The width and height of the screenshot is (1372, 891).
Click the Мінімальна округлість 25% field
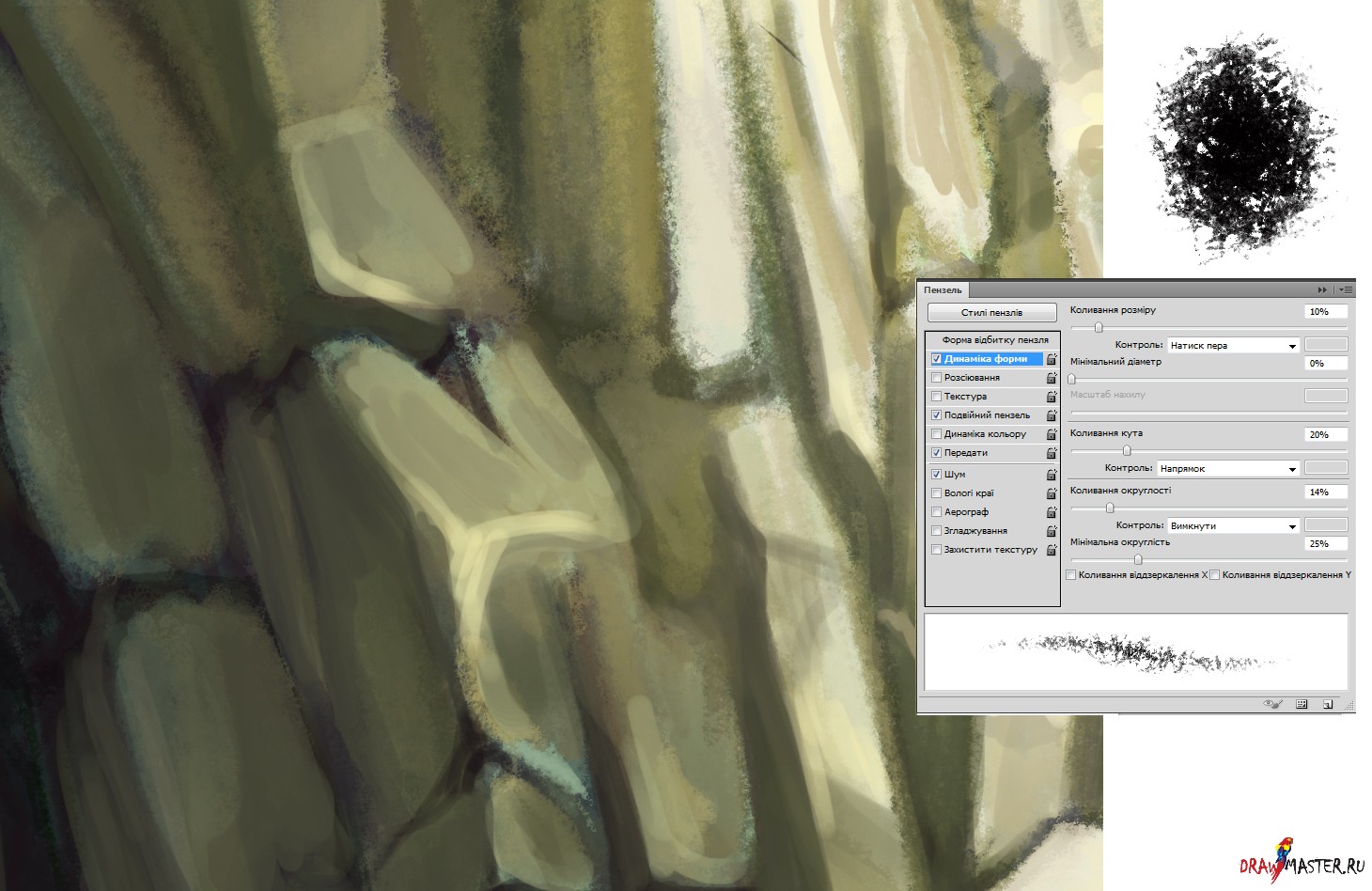pos(1326,543)
